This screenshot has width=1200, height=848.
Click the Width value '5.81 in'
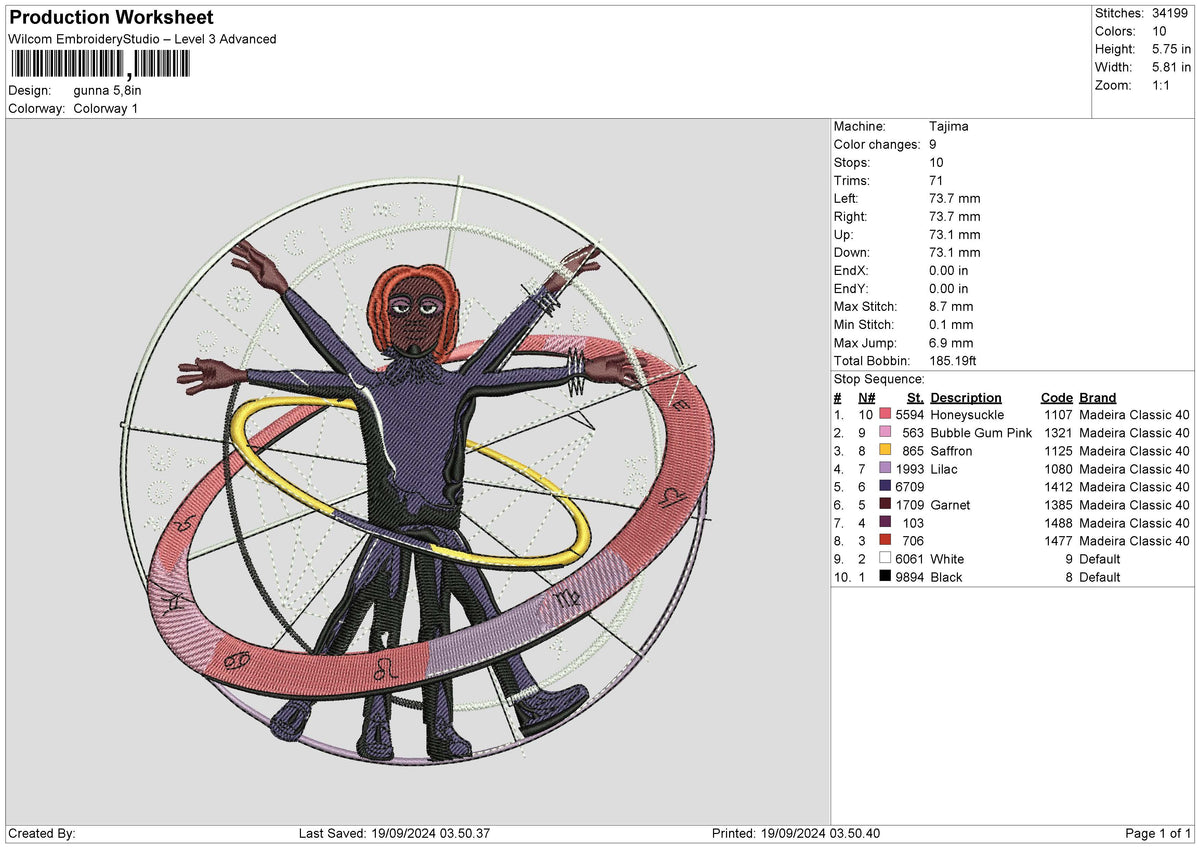click(x=1171, y=67)
